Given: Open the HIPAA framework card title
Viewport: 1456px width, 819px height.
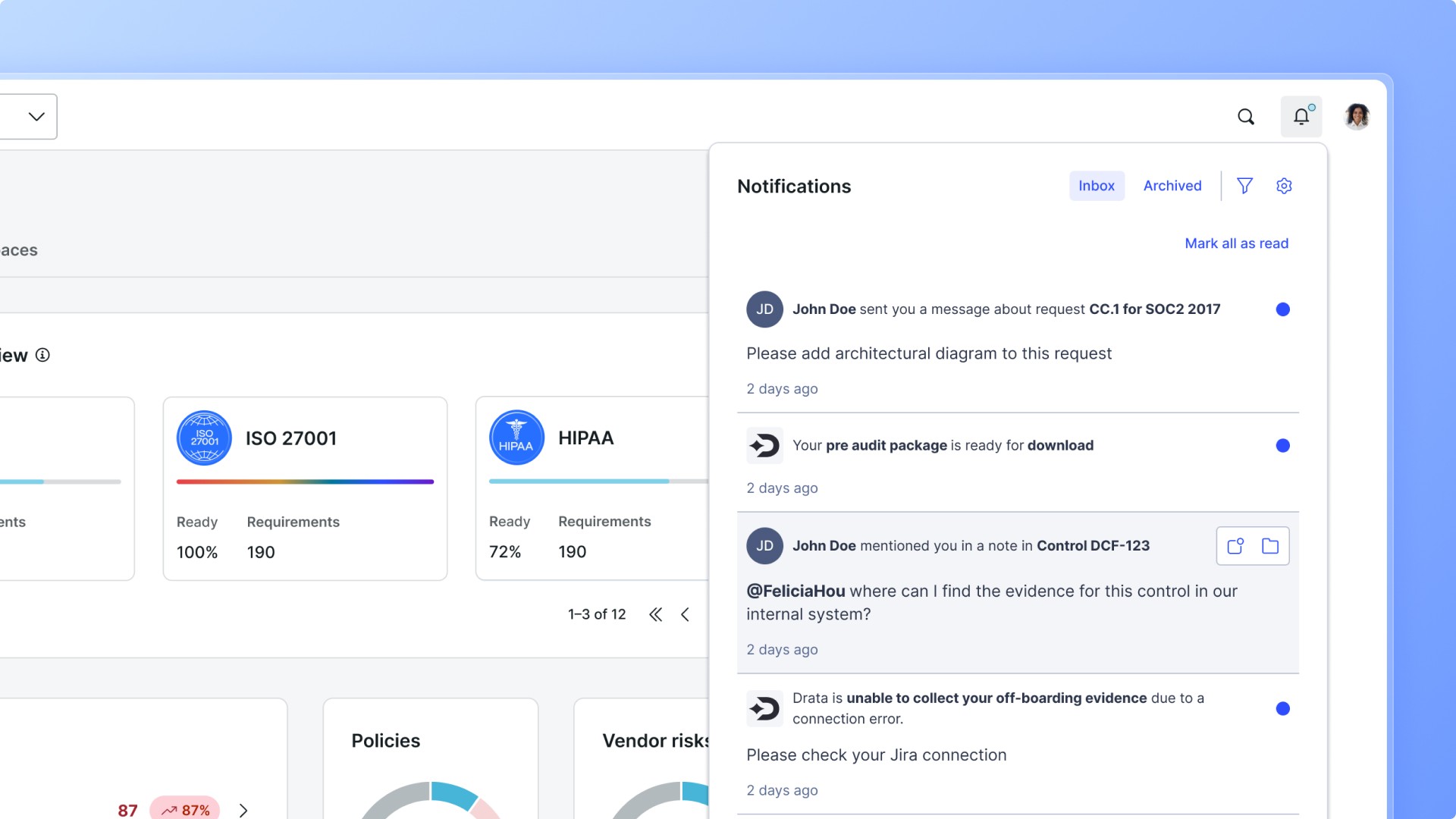Looking at the screenshot, I should tap(586, 438).
